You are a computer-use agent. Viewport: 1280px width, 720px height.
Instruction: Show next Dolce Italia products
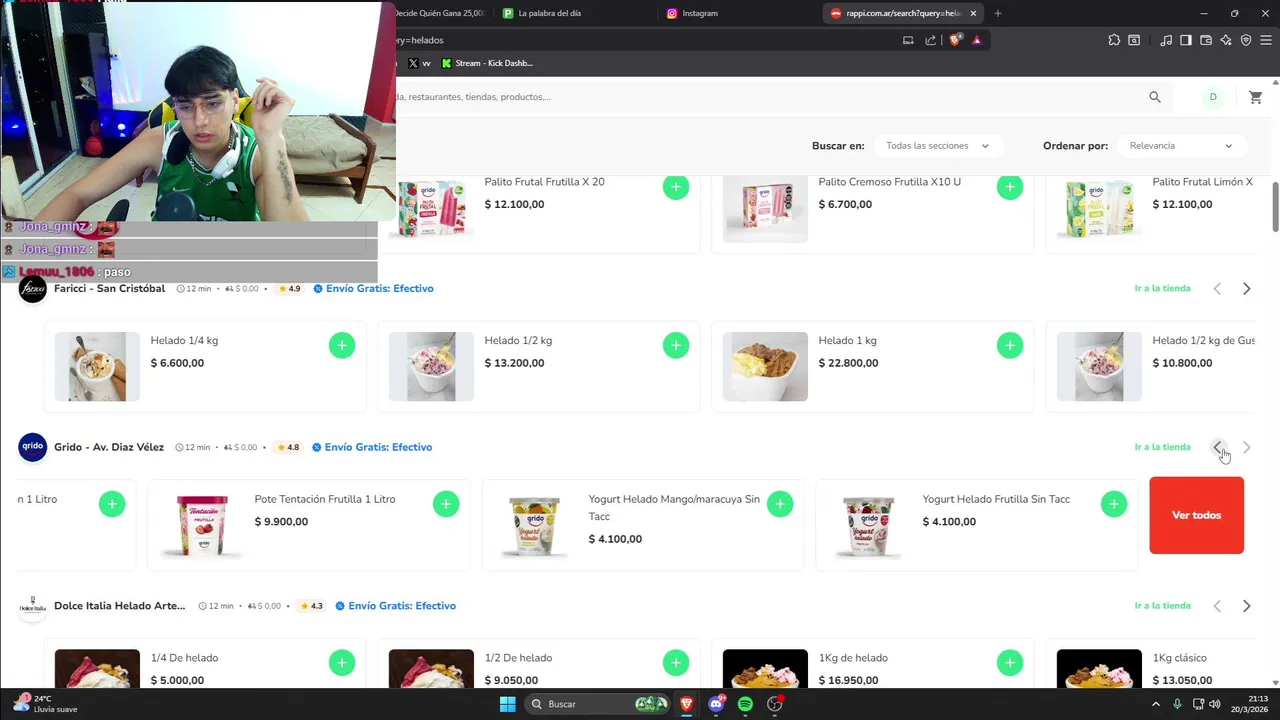(1246, 606)
